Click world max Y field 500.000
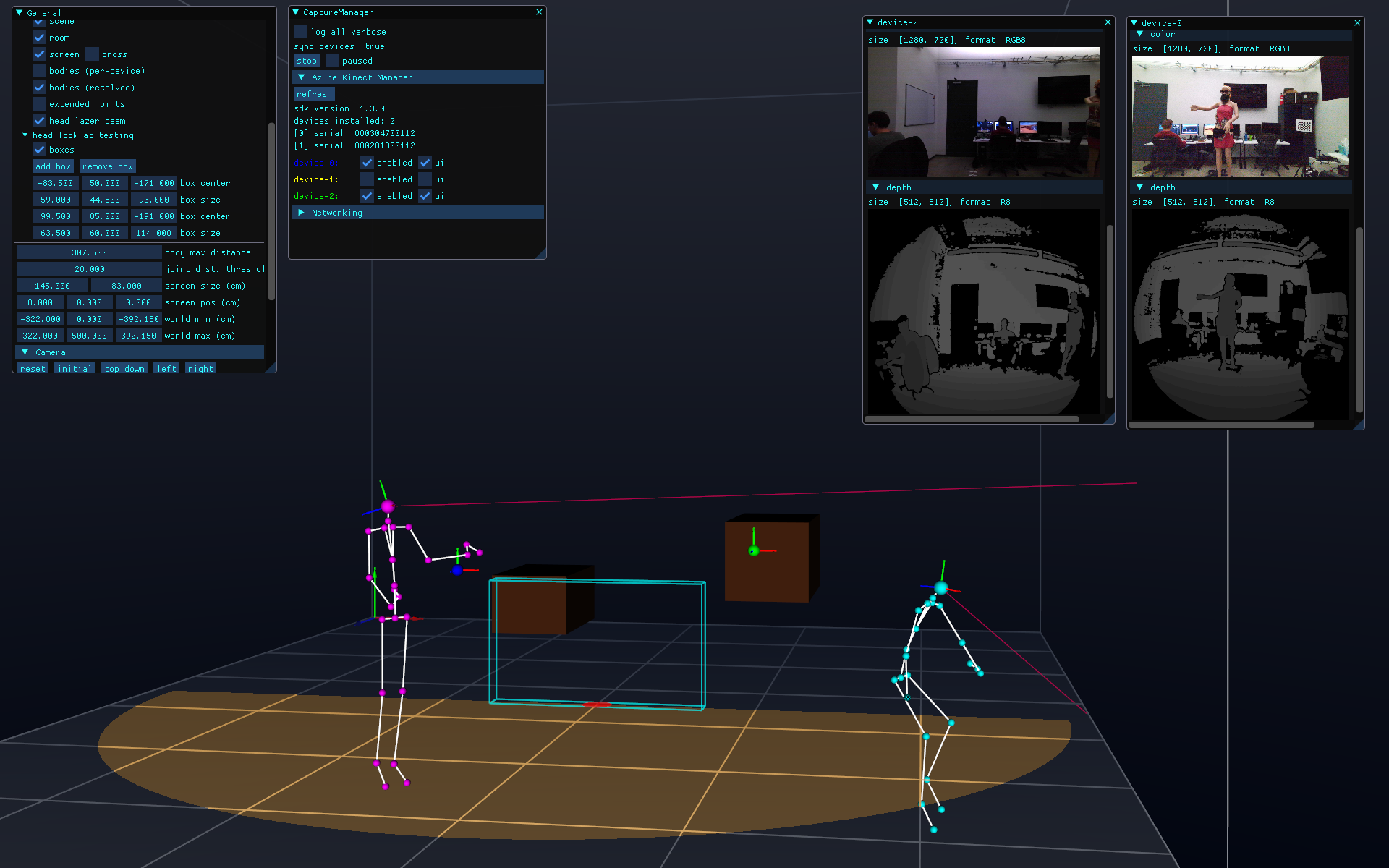1389x868 pixels. [90, 336]
